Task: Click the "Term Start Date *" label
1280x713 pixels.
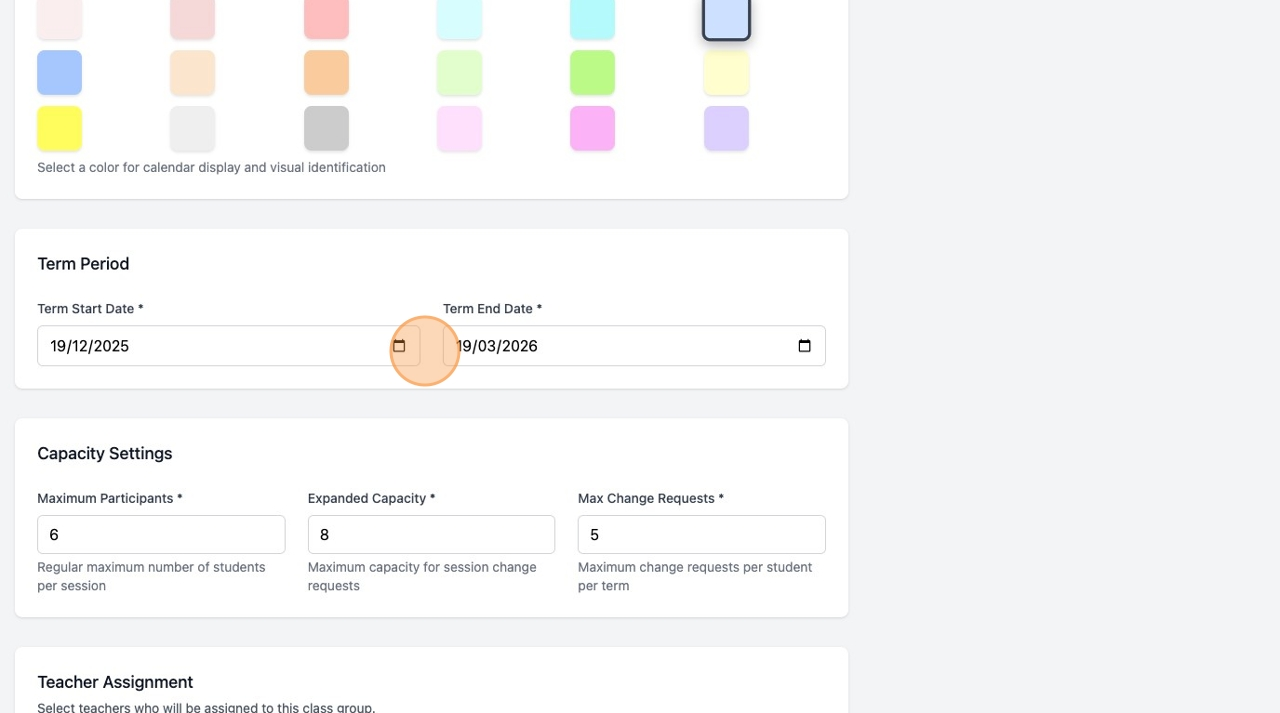Action: 90,309
